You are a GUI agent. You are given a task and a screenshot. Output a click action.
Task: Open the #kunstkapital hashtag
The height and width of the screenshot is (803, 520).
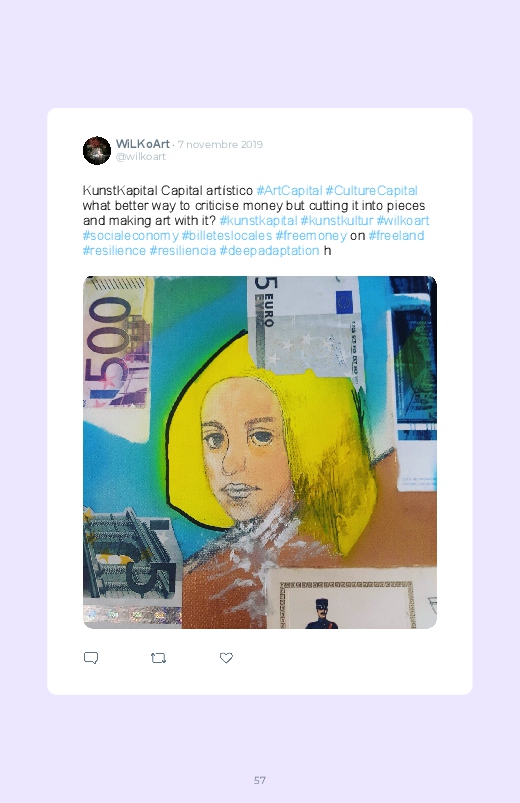point(258,221)
